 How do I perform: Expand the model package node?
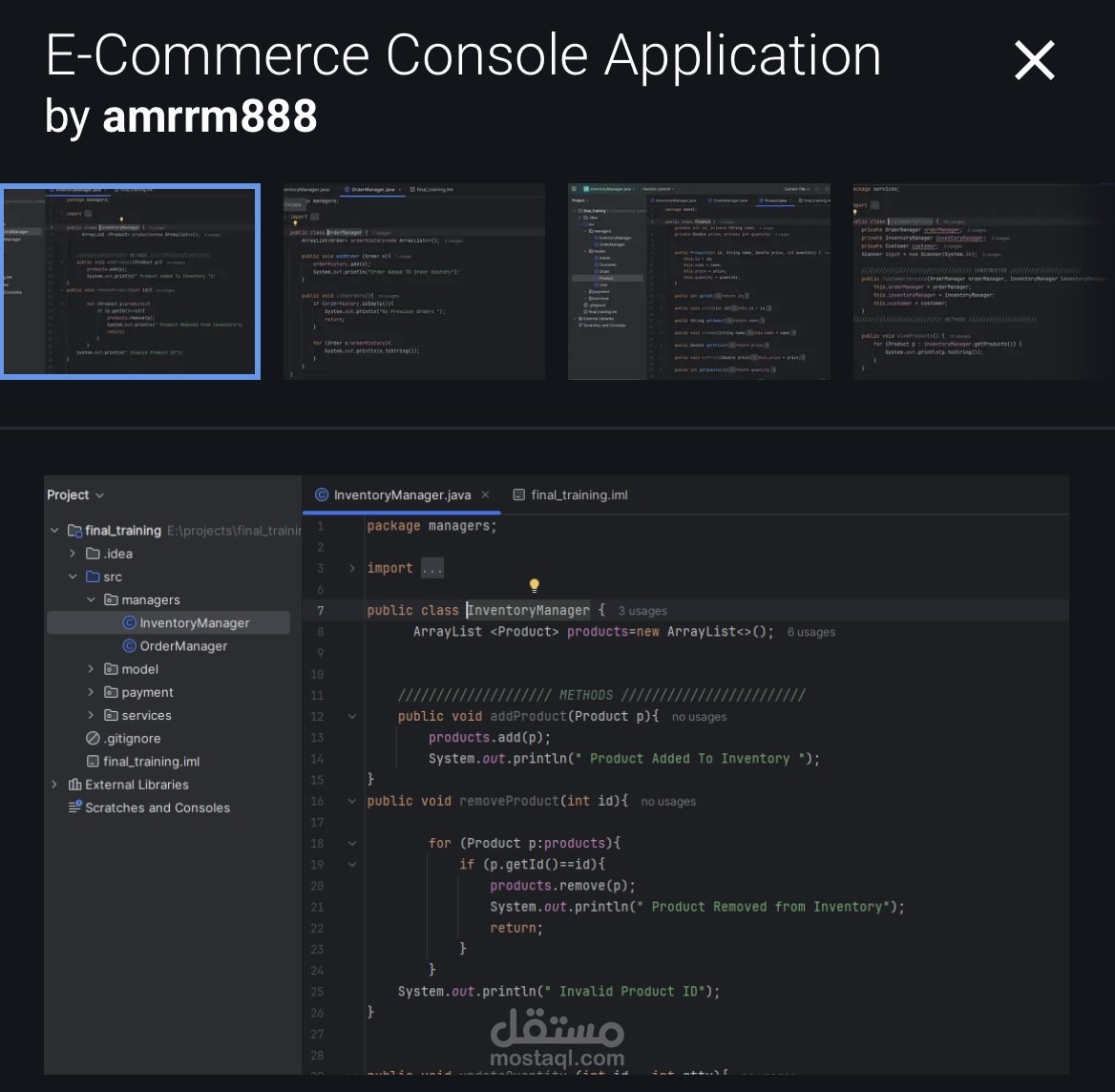point(91,668)
